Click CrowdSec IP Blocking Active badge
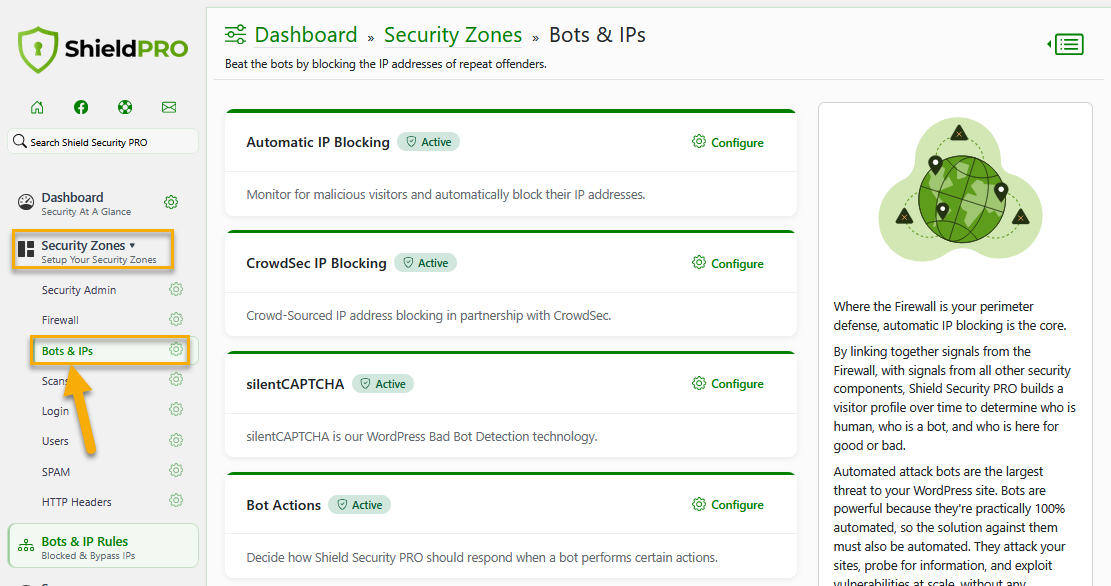Image resolution: width=1111 pixels, height=586 pixels. [425, 263]
